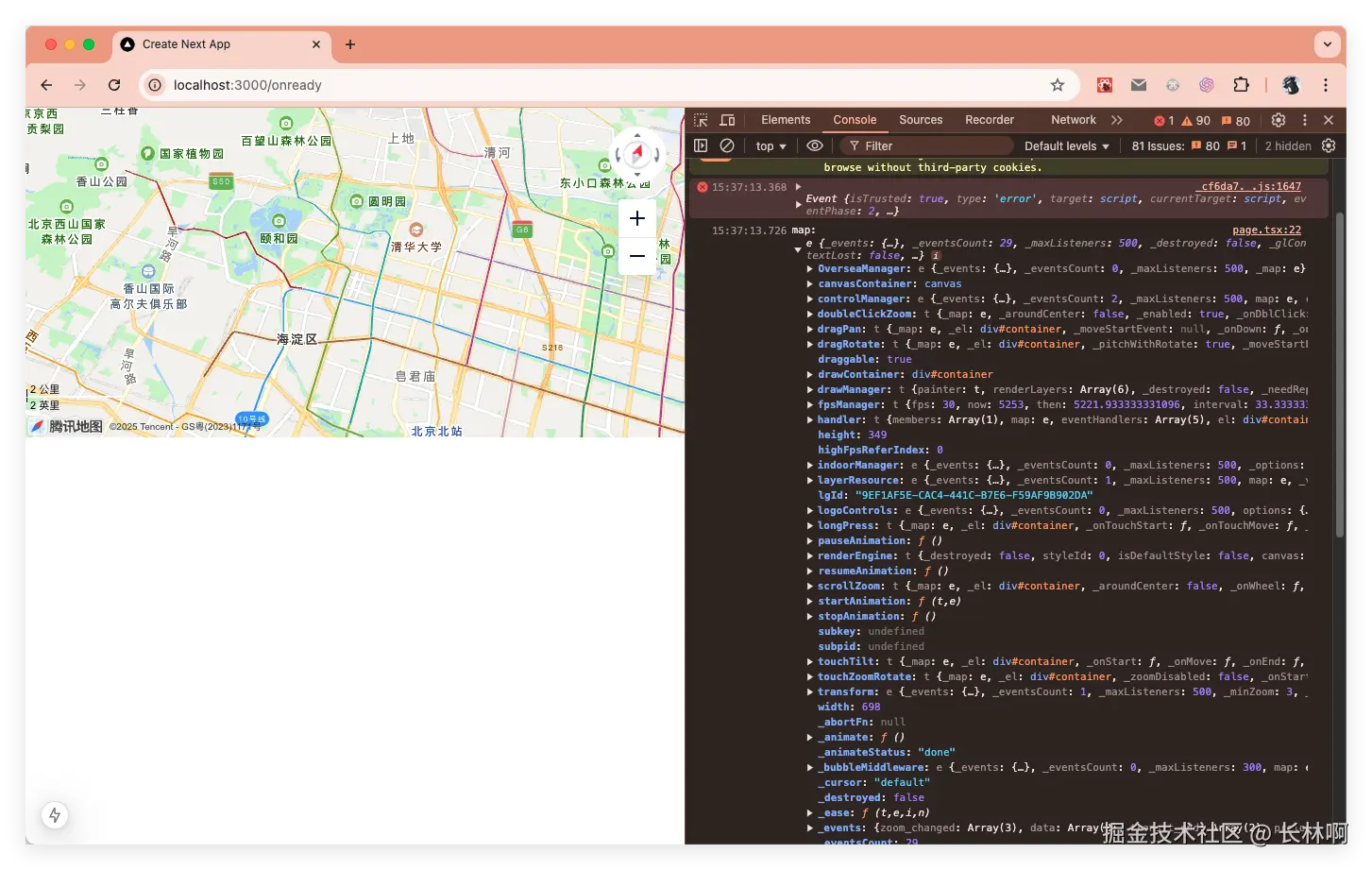Clear the console output
This screenshot has width=1372, height=870.
click(x=727, y=145)
